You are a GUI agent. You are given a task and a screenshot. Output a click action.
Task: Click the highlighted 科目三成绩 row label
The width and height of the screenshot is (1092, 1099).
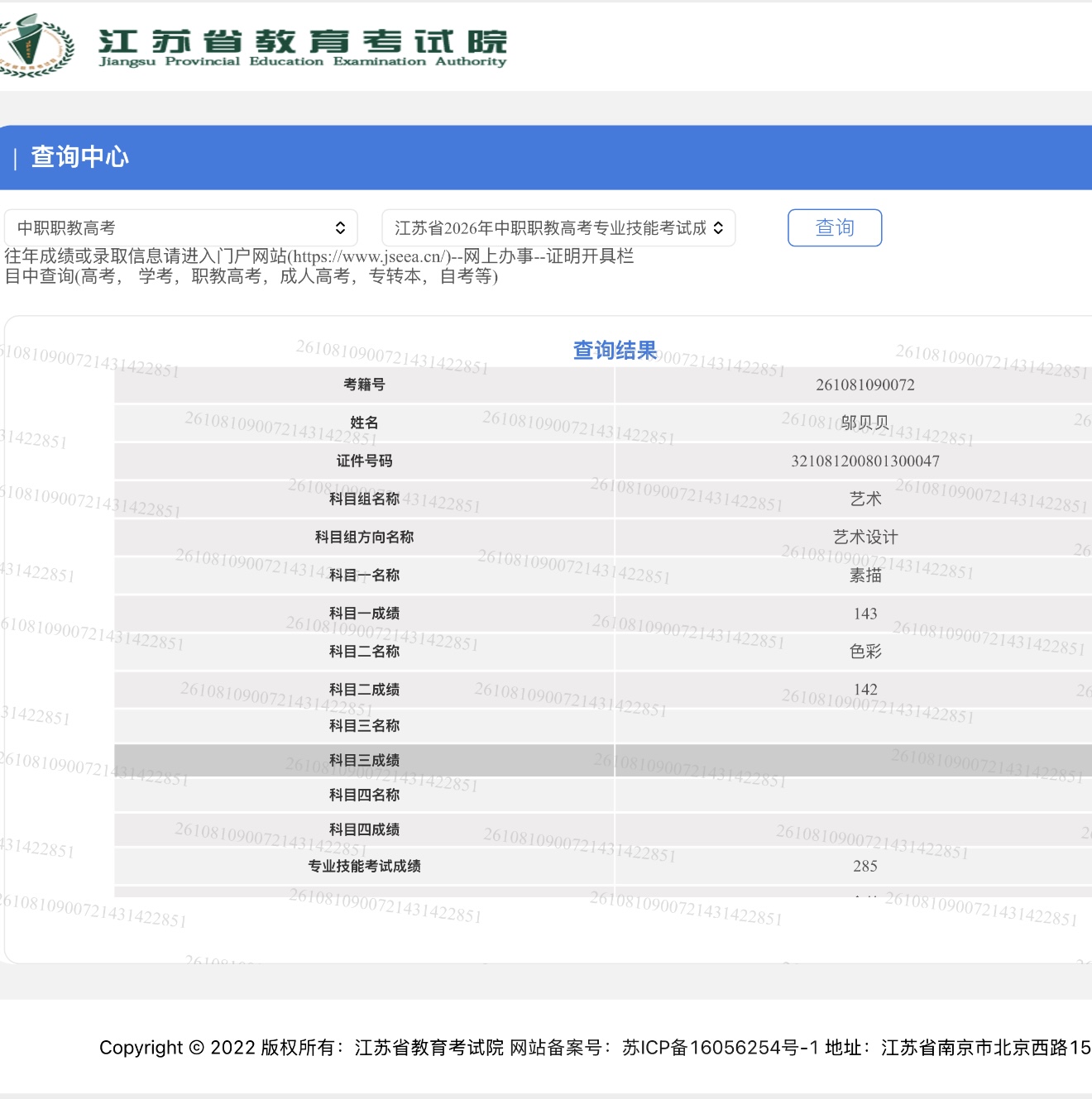(x=364, y=760)
